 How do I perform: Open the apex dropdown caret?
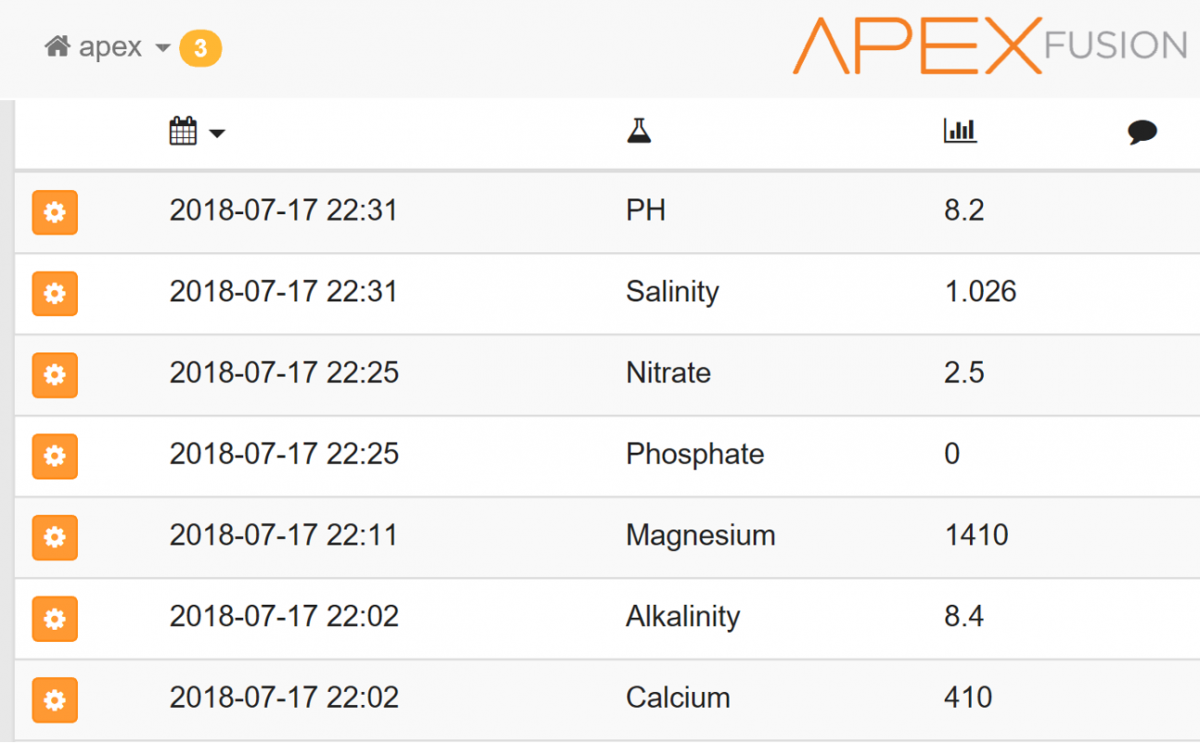point(163,47)
